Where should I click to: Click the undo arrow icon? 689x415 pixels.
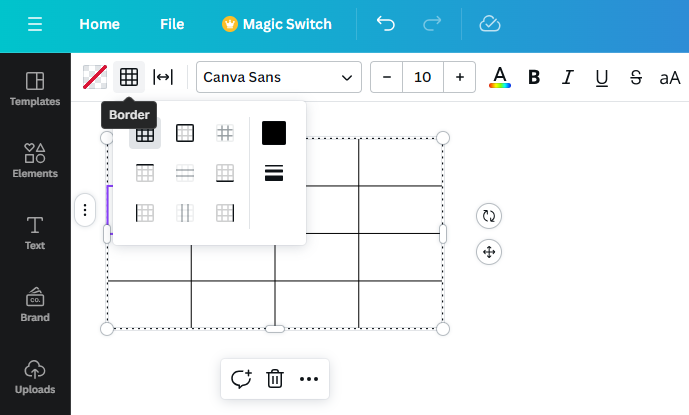tap(385, 24)
